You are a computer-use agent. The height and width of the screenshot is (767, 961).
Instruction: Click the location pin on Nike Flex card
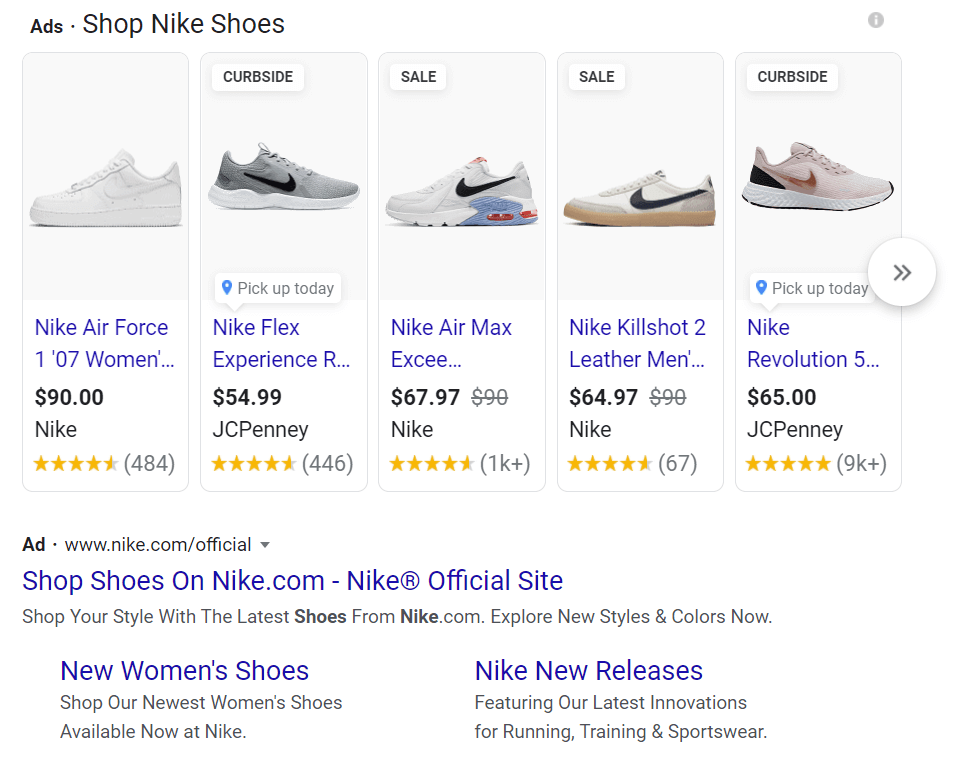point(227,288)
